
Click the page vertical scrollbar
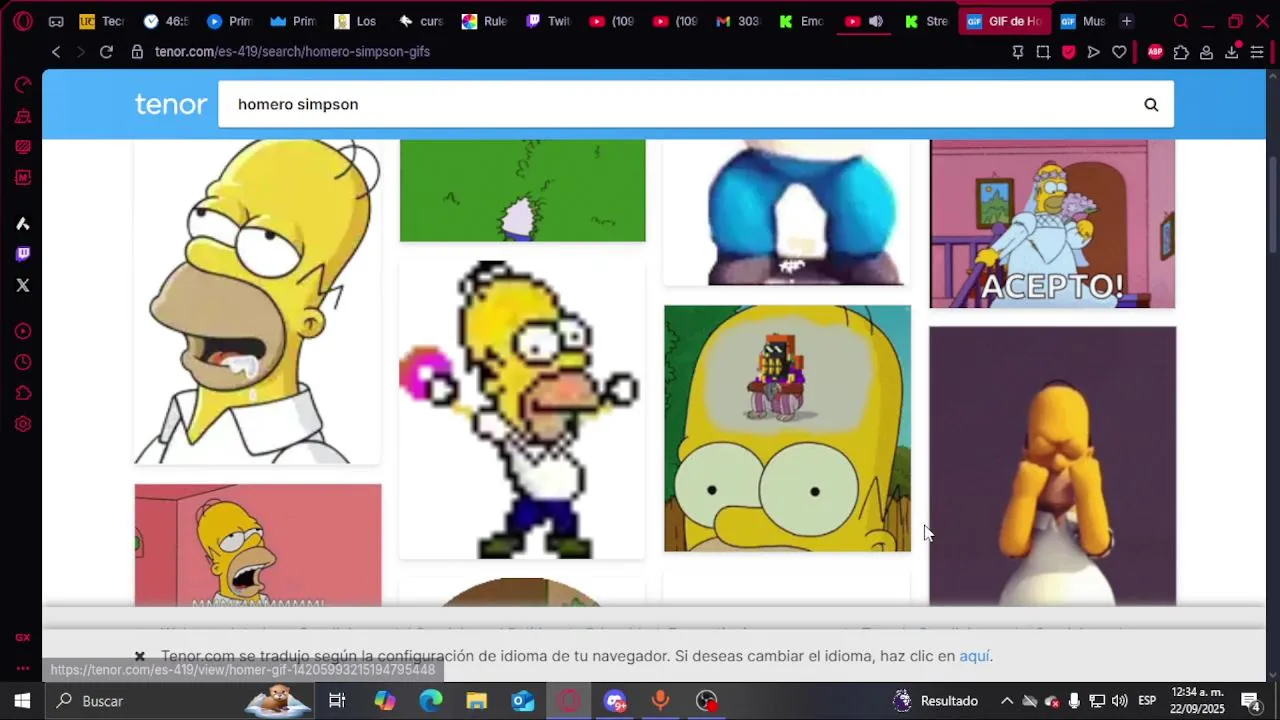(x=1272, y=205)
